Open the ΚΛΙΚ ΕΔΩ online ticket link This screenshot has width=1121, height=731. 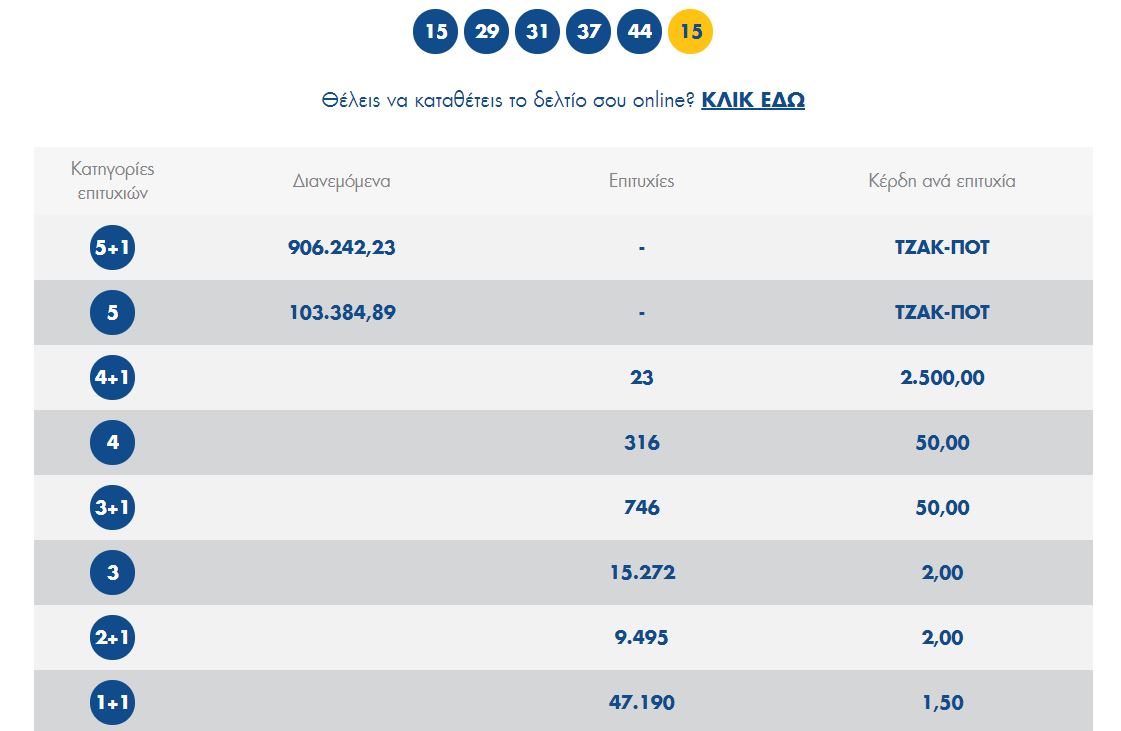[x=753, y=100]
